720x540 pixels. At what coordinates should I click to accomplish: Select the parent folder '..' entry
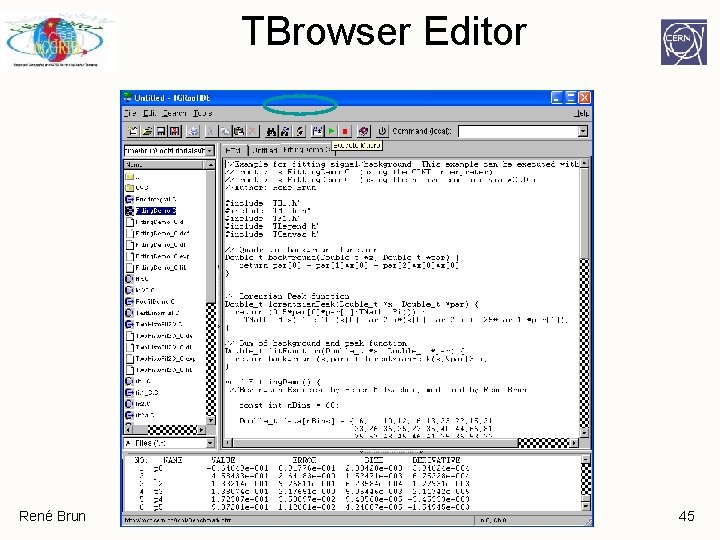[132, 176]
